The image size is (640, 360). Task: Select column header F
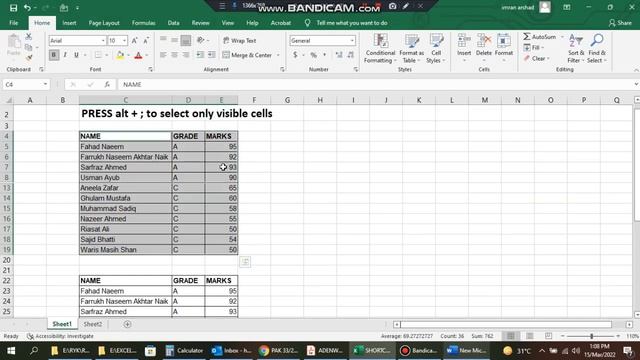254,100
